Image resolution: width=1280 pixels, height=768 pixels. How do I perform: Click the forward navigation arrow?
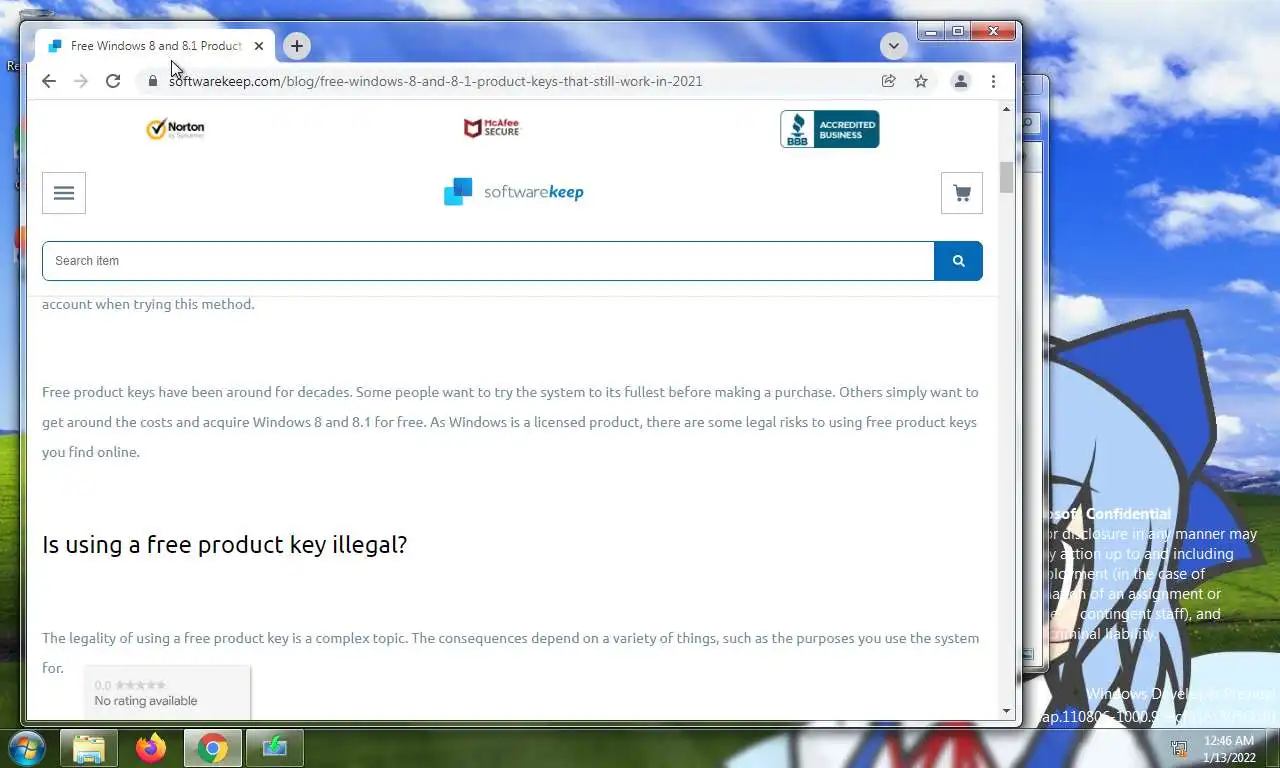tap(81, 81)
